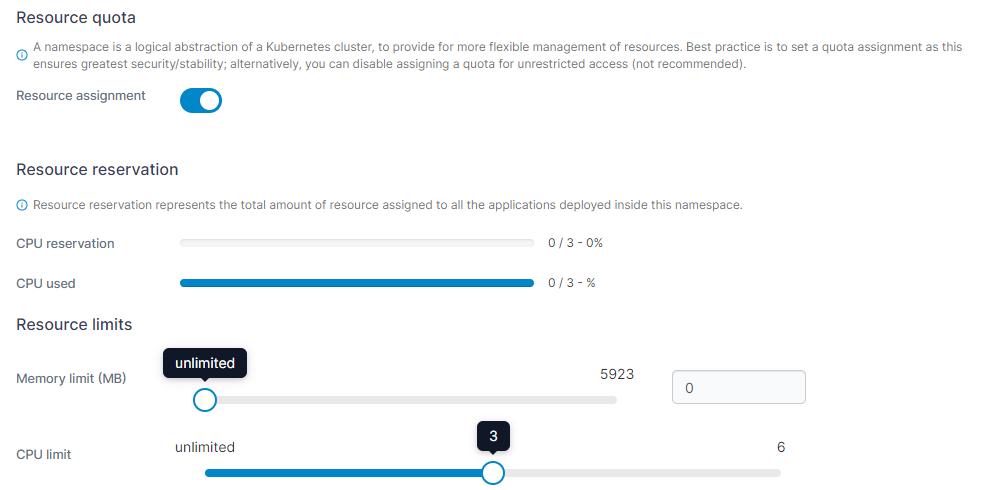Click the CPU reservation progress bar
This screenshot has height=490, width=984.
coord(356,243)
